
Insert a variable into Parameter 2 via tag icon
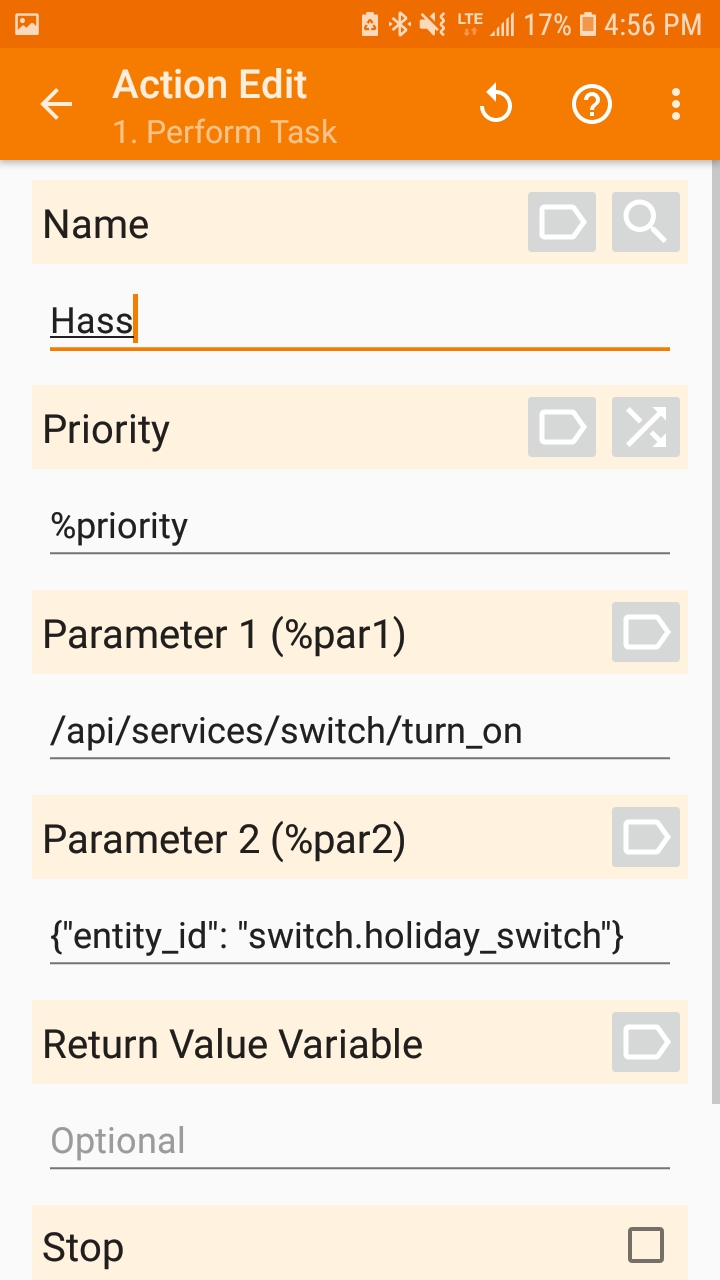click(x=645, y=838)
